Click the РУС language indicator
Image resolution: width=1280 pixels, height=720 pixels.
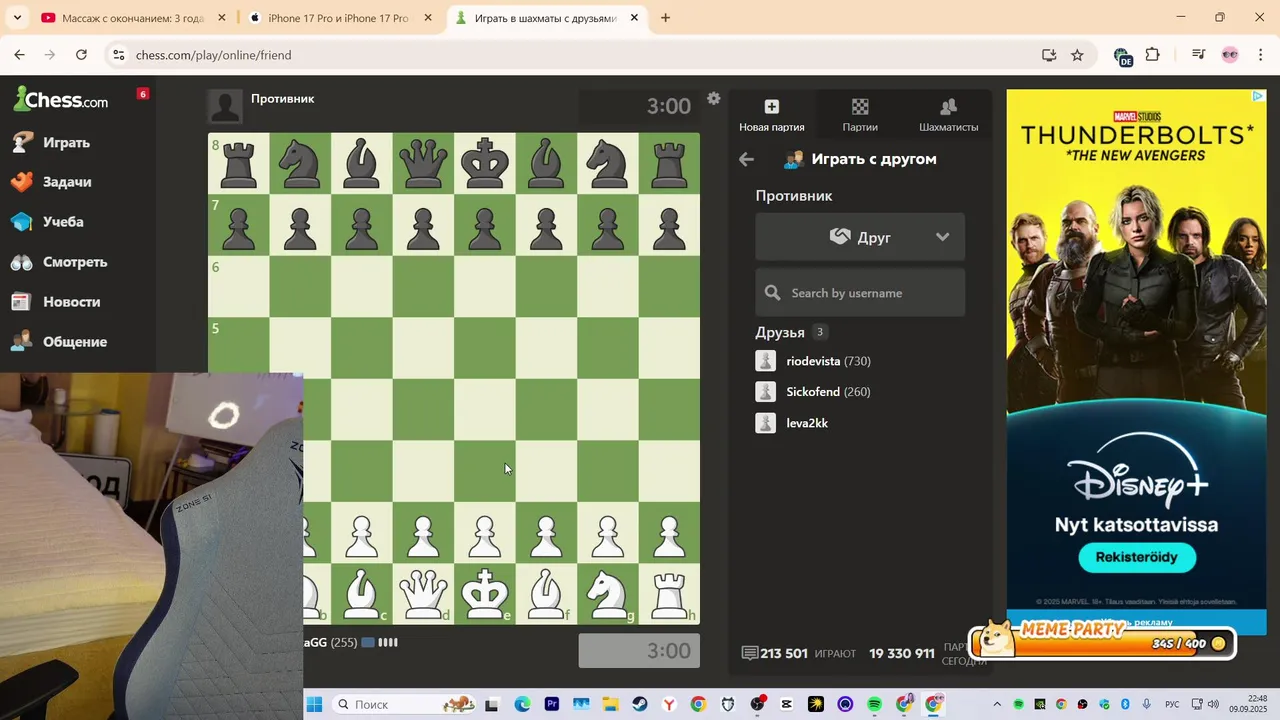[x=1173, y=704]
